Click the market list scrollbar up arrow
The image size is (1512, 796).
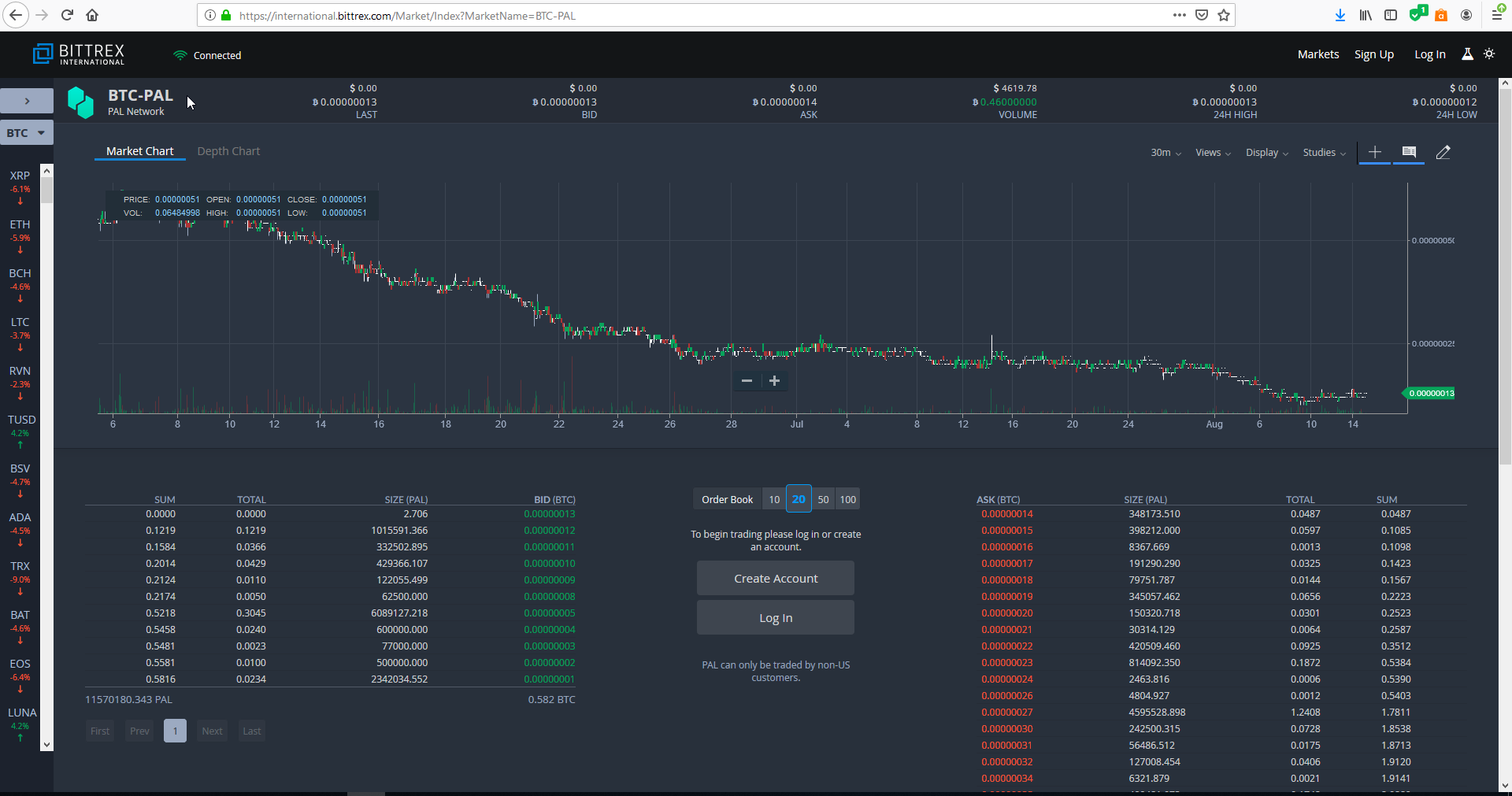tap(47, 170)
